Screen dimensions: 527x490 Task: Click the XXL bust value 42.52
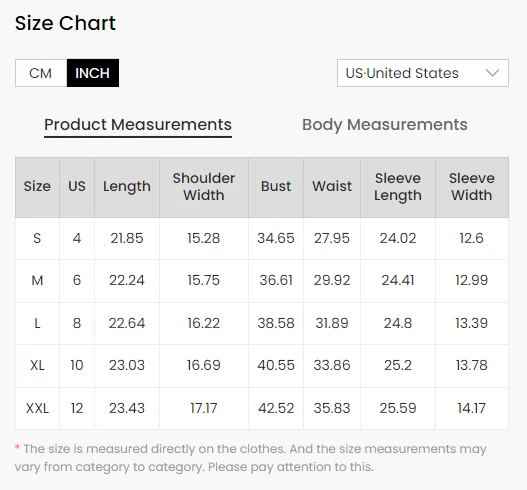pos(276,408)
